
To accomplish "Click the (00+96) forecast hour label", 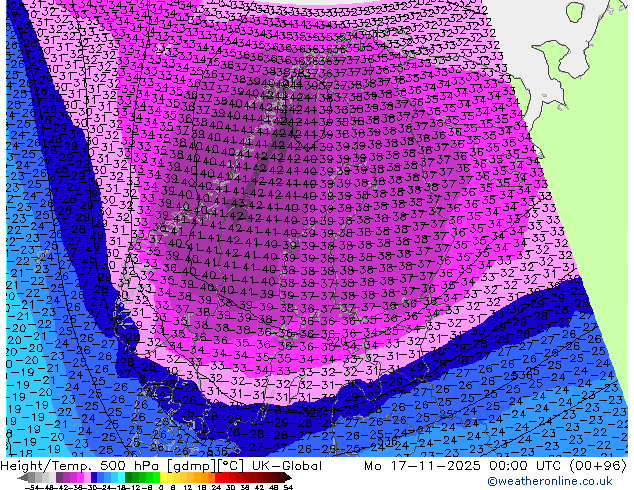I will tap(598, 466).
